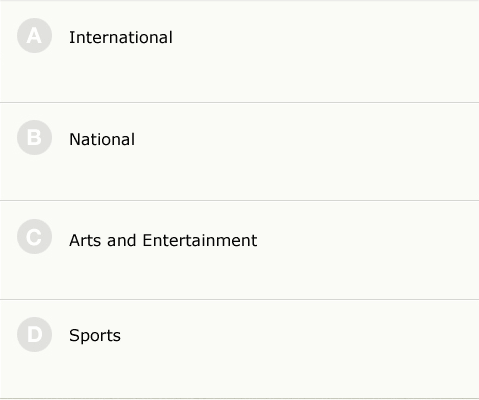Choose the Sports answer text
The image size is (479, 400).
click(x=95, y=336)
